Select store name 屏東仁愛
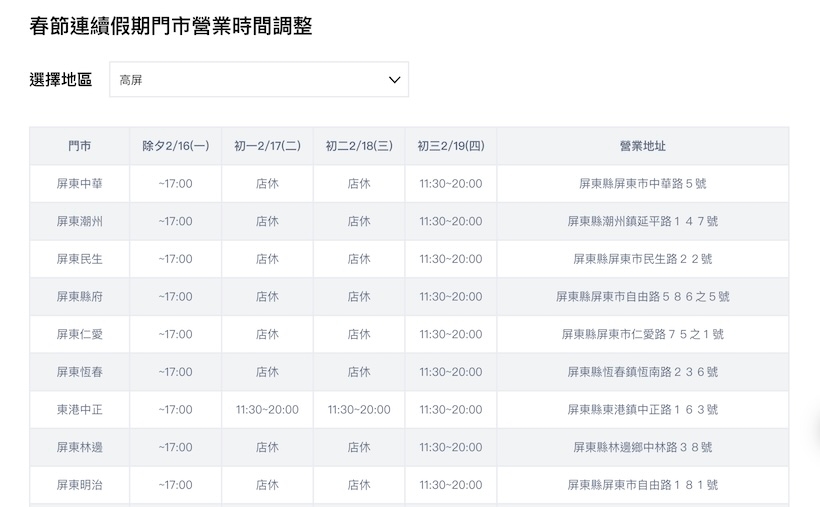 79,334
